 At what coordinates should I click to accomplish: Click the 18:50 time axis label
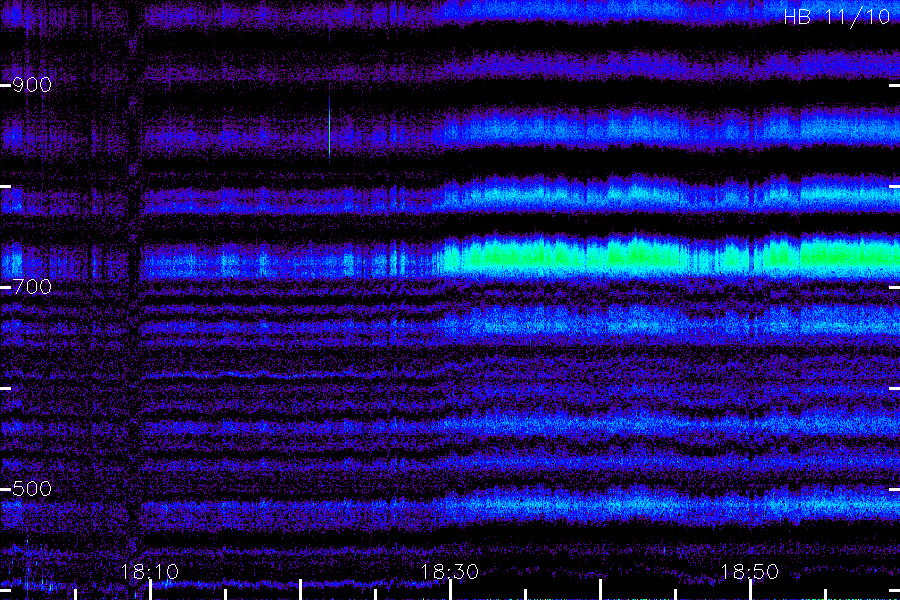click(750, 572)
